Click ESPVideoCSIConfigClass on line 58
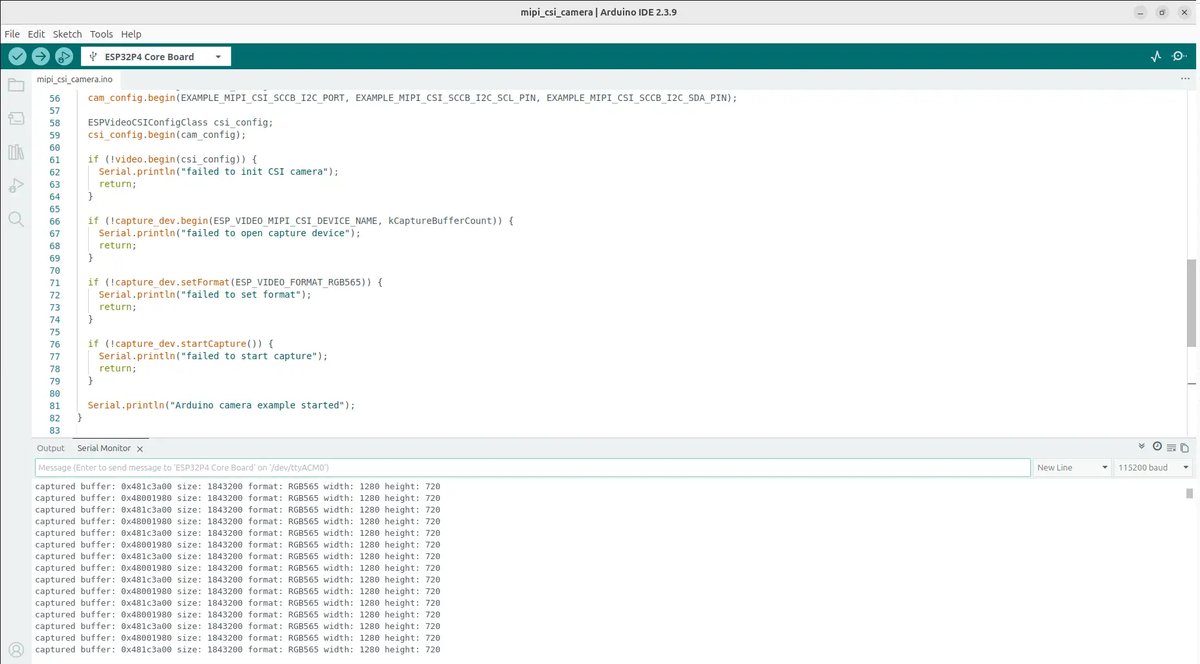Screen dimensions: 1200x664 [x=149, y=123]
